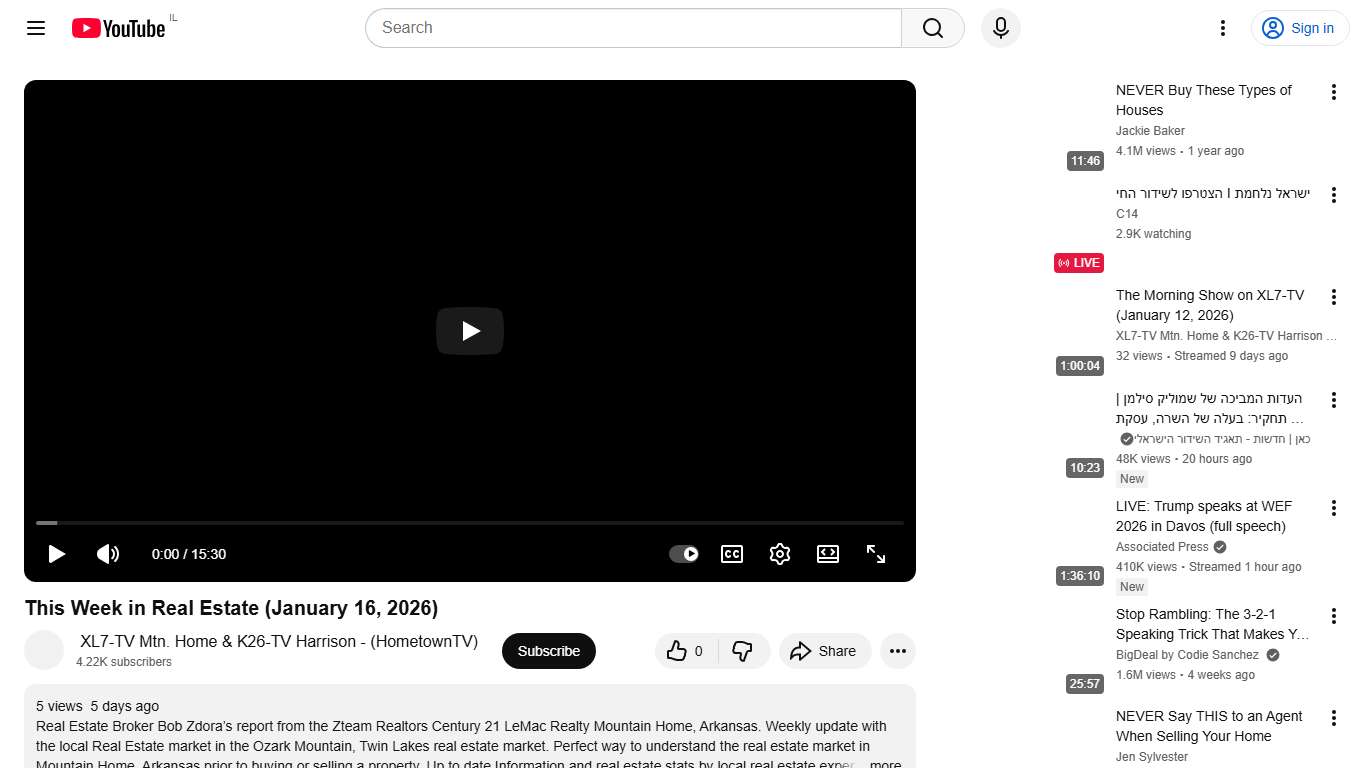Image resolution: width=1366 pixels, height=768 pixels.
Task: Start voice search with microphone
Action: click(1000, 28)
